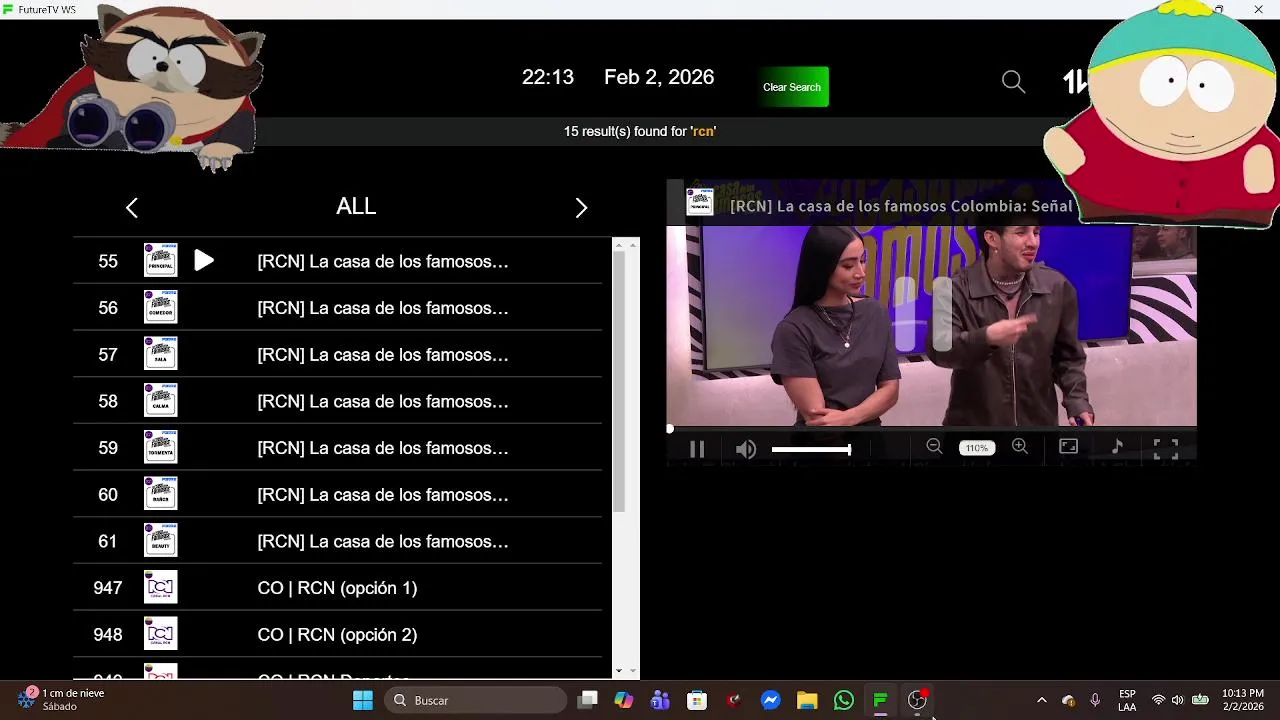Click Clear Search green button
The width and height of the screenshot is (1280, 720).
point(792,87)
